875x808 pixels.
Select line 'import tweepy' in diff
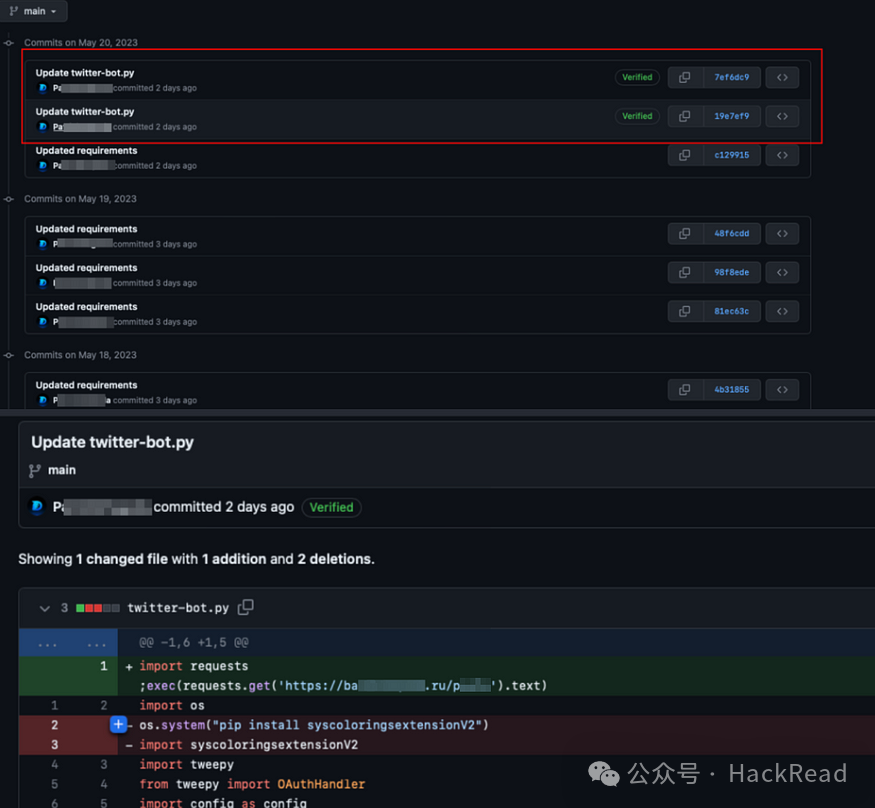pyautogui.click(x=186, y=764)
